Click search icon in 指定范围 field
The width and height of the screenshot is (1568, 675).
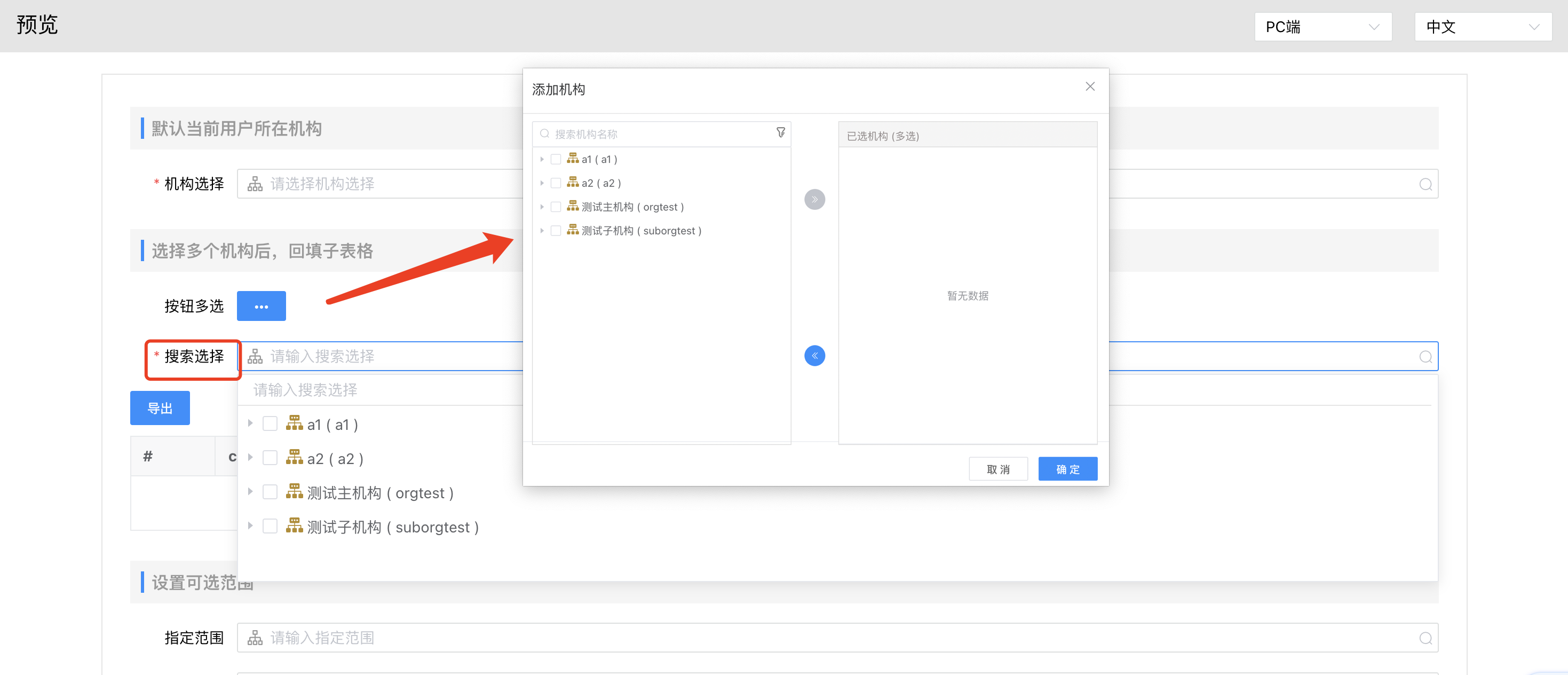pyautogui.click(x=1425, y=639)
